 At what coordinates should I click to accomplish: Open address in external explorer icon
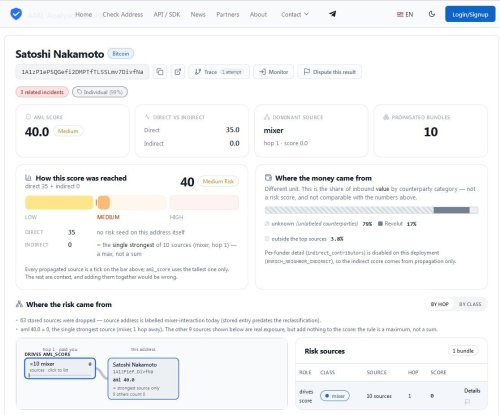(x=178, y=72)
